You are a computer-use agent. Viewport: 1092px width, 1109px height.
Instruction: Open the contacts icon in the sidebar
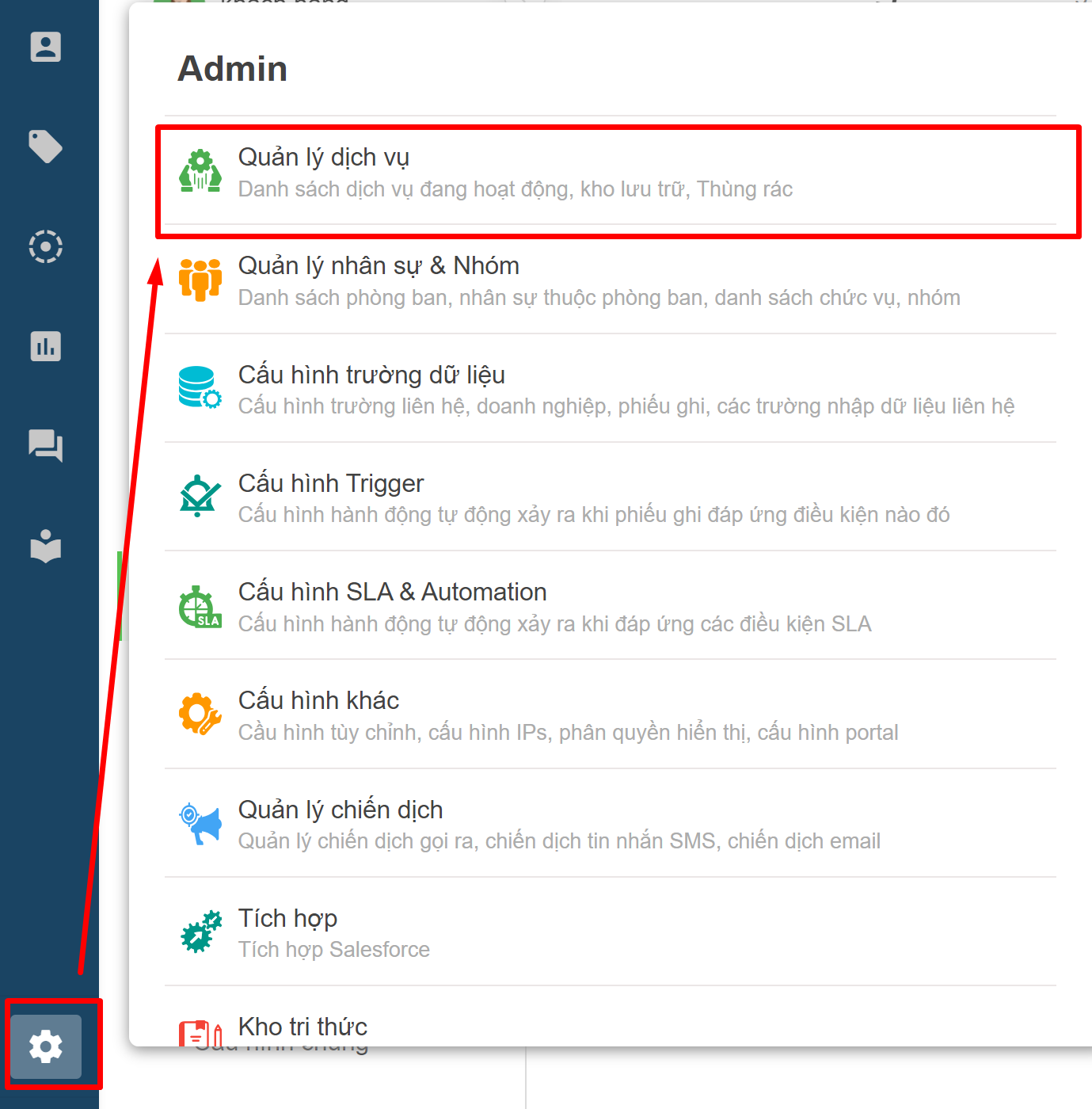coord(45,47)
